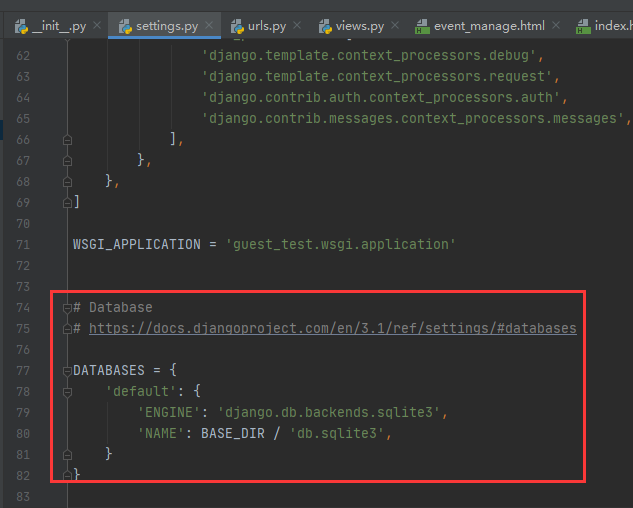This screenshot has width=633, height=508.
Task: Collapse the fold marker at line 69
Action: 67,203
